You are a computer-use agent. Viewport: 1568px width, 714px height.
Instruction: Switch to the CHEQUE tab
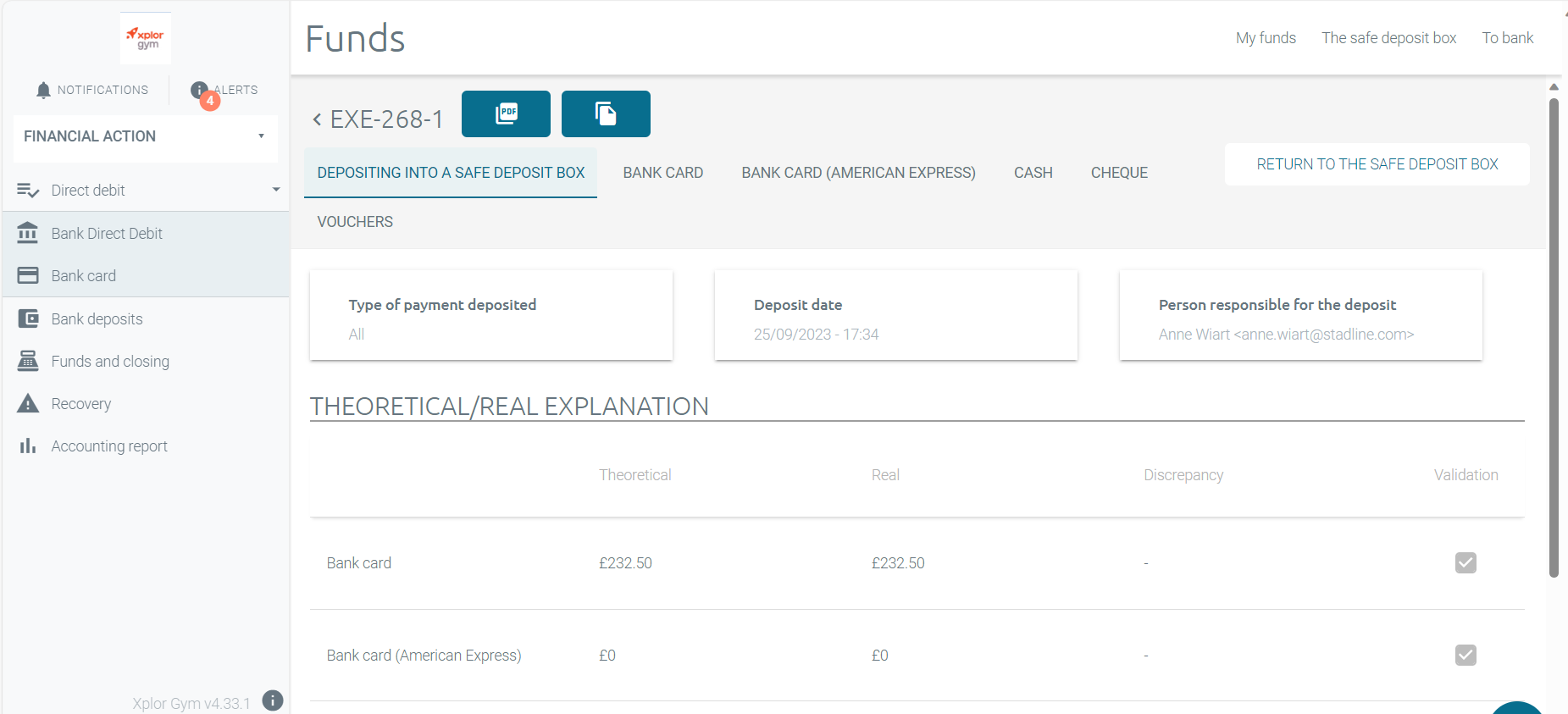1119,173
